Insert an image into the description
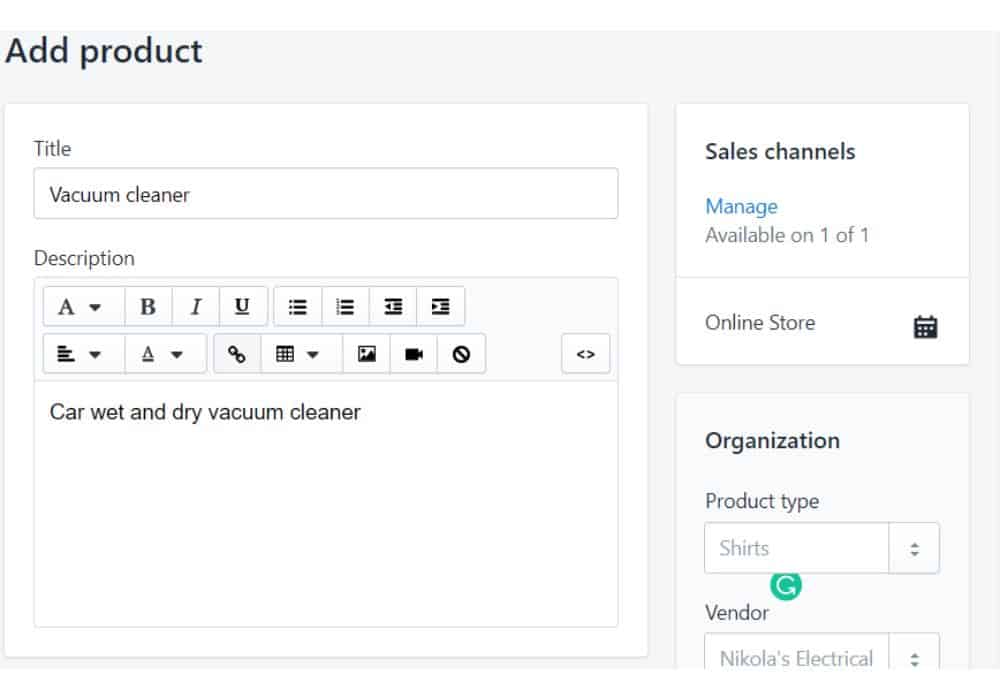The height and width of the screenshot is (700, 1000). 367,354
